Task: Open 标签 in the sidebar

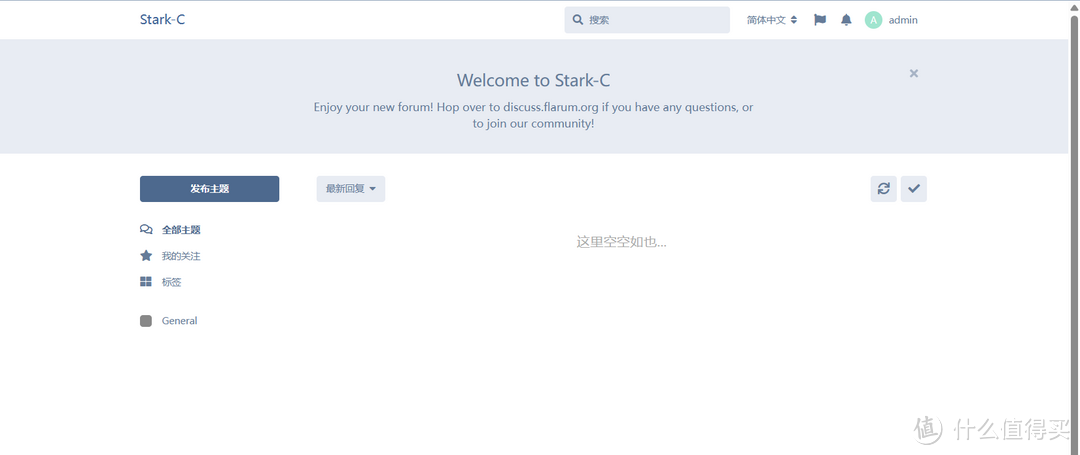Action: pyautogui.click(x=160, y=282)
